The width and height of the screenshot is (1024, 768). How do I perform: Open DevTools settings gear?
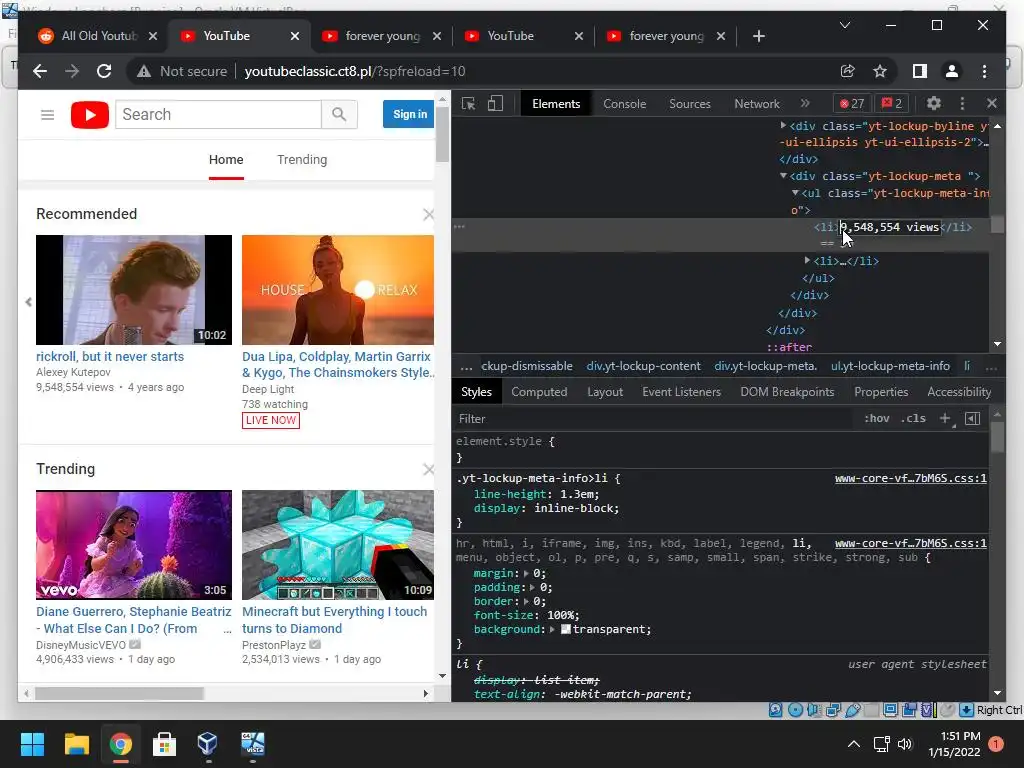[934, 103]
